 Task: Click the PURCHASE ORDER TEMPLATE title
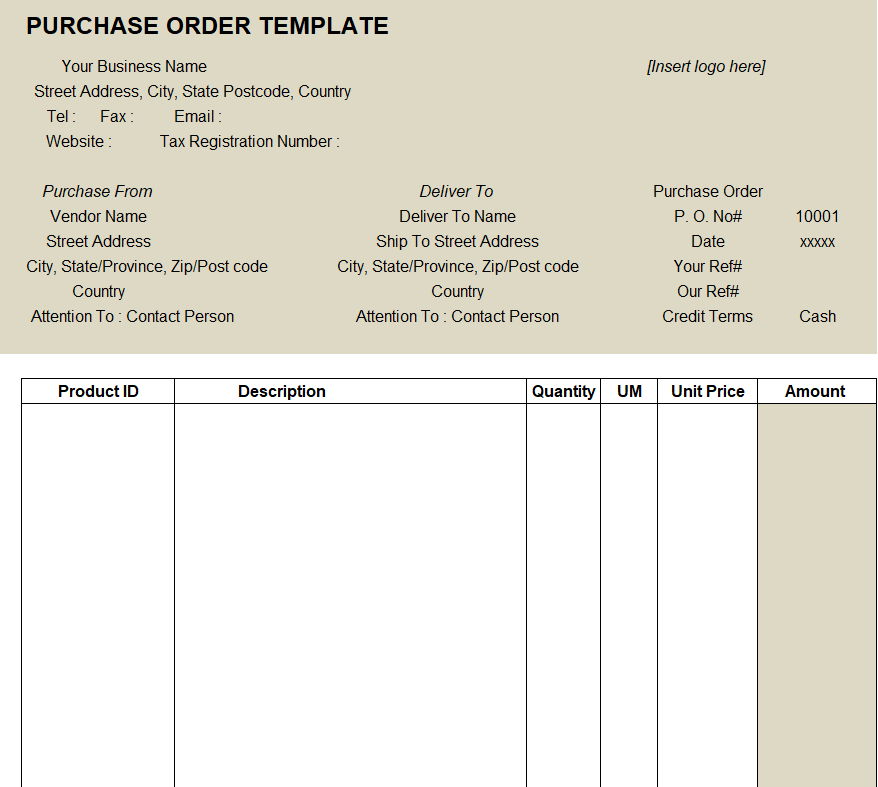pos(207,26)
